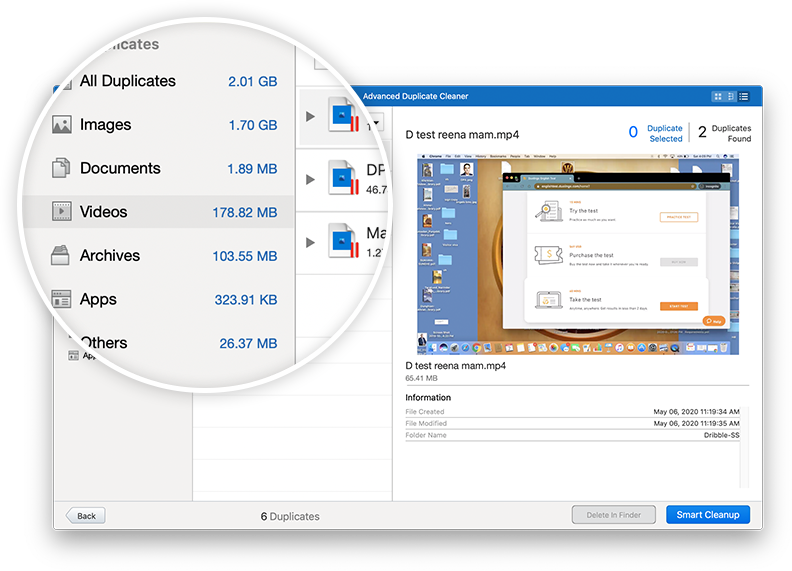The width and height of the screenshot is (792, 571).
Task: Click the file name below the preview
Action: (x=456, y=365)
